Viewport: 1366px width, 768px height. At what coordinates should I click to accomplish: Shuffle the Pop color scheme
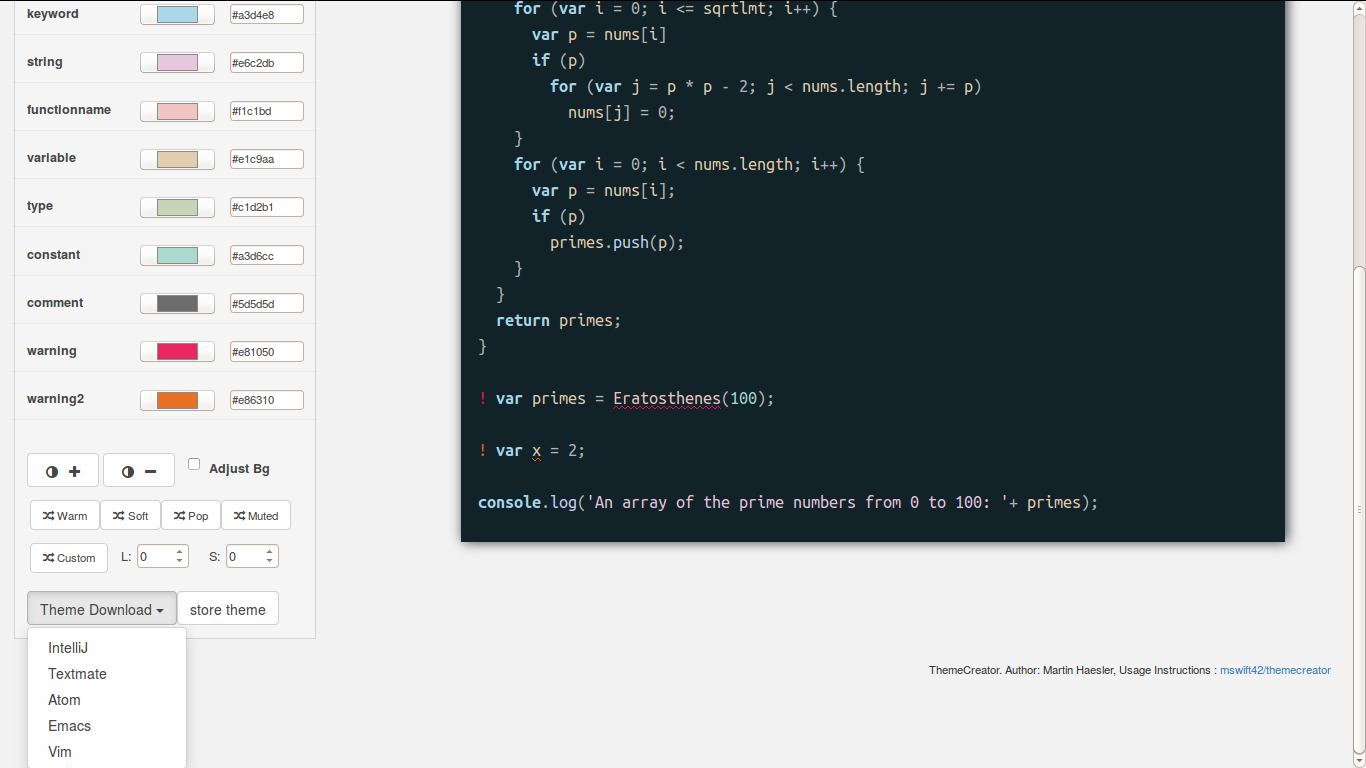click(x=190, y=515)
